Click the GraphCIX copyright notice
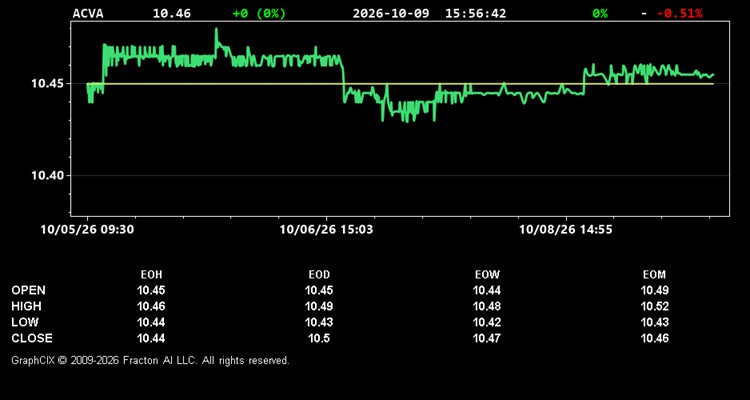The width and height of the screenshot is (750, 400). click(x=150, y=361)
